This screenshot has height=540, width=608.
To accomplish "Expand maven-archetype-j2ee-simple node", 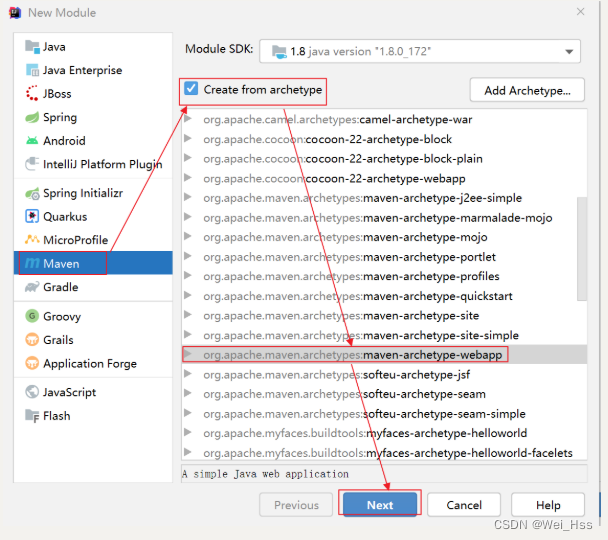I will [188, 197].
